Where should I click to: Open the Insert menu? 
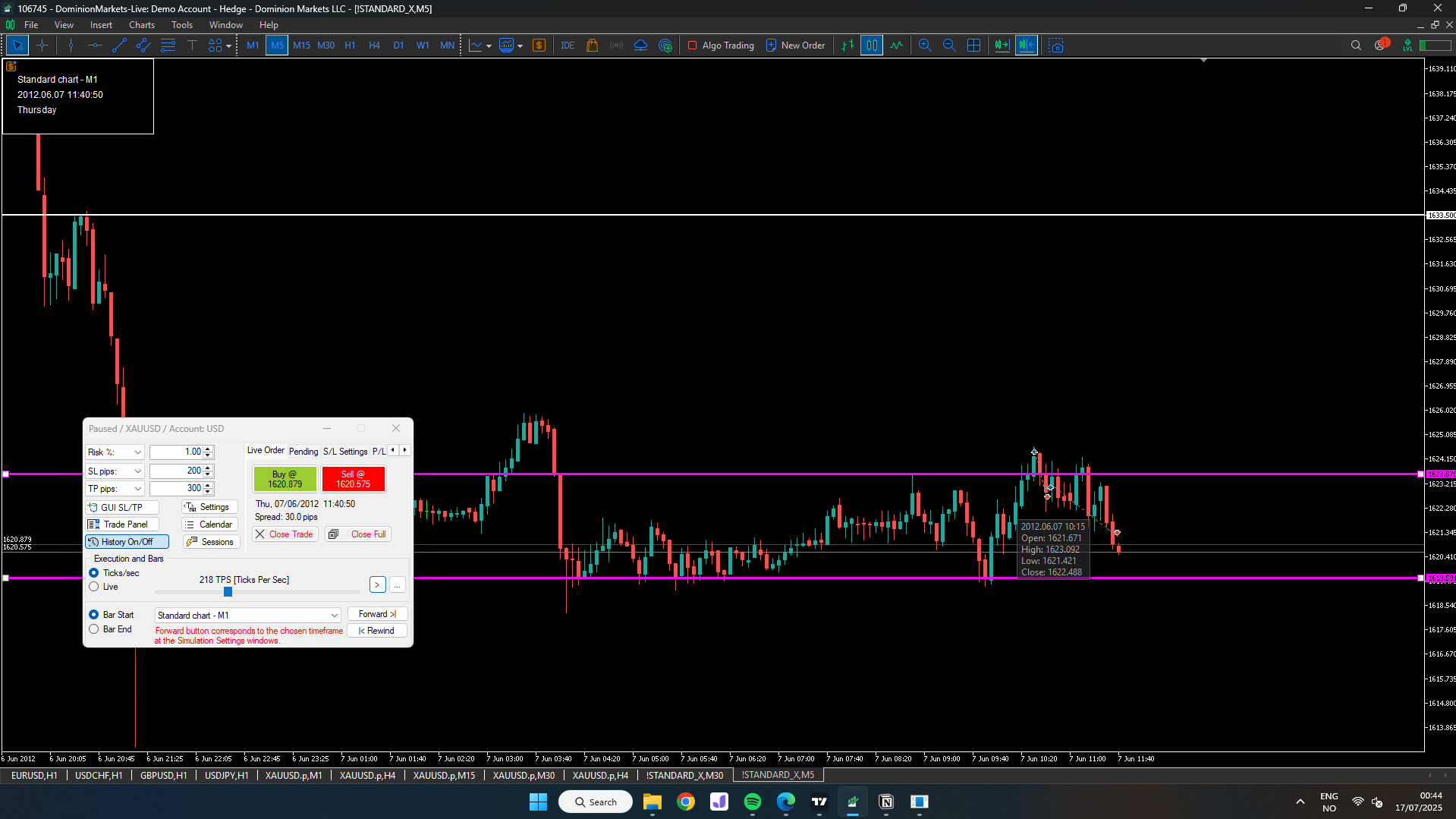click(x=101, y=25)
